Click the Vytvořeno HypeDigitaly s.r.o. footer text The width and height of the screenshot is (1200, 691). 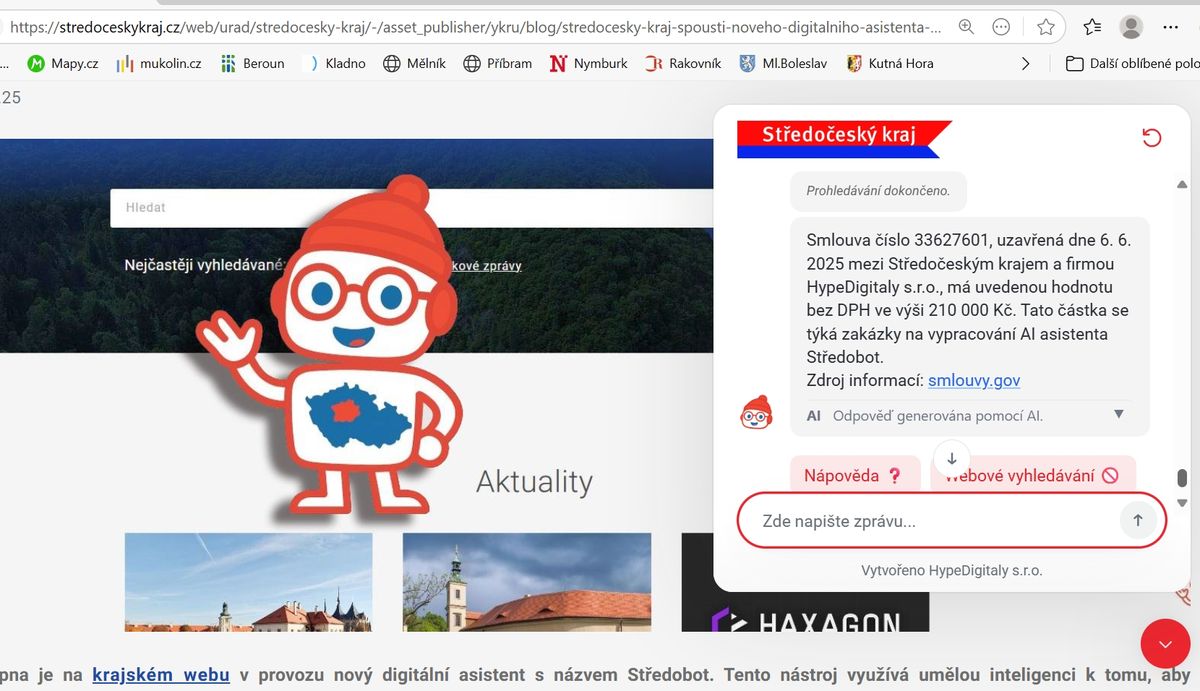(x=952, y=570)
